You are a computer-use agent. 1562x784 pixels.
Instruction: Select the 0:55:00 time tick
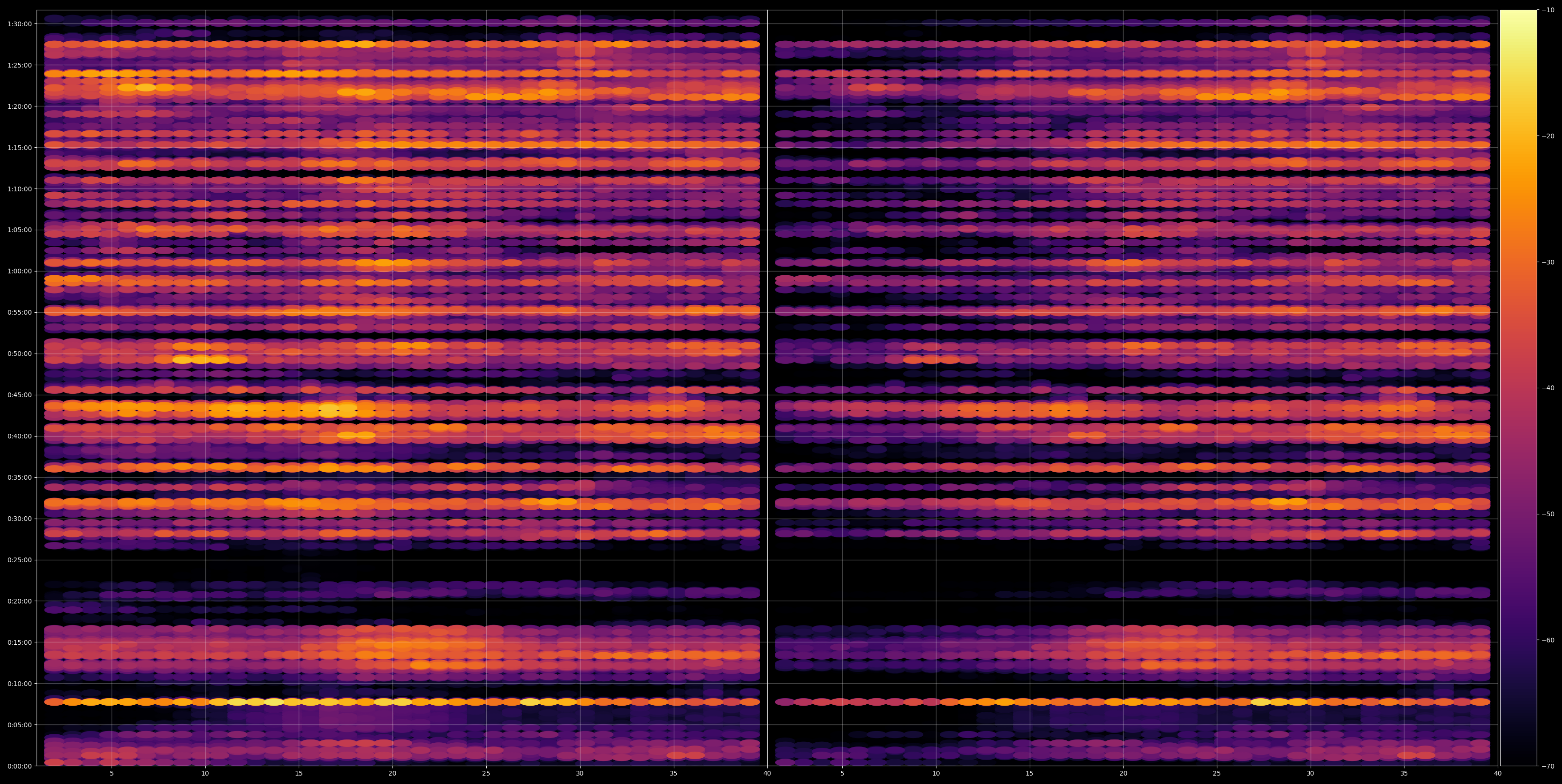[19, 312]
